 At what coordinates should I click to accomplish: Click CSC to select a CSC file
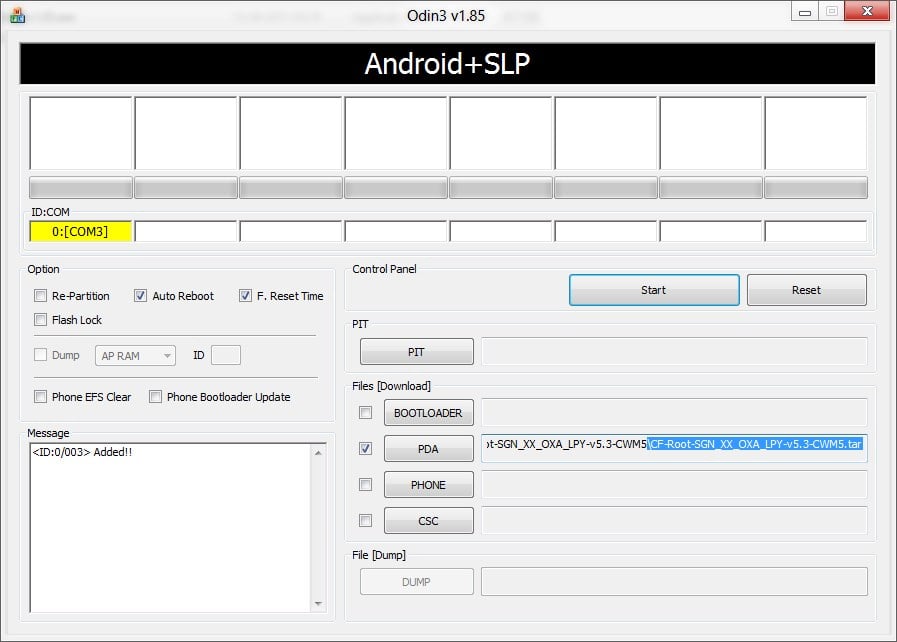pos(428,520)
